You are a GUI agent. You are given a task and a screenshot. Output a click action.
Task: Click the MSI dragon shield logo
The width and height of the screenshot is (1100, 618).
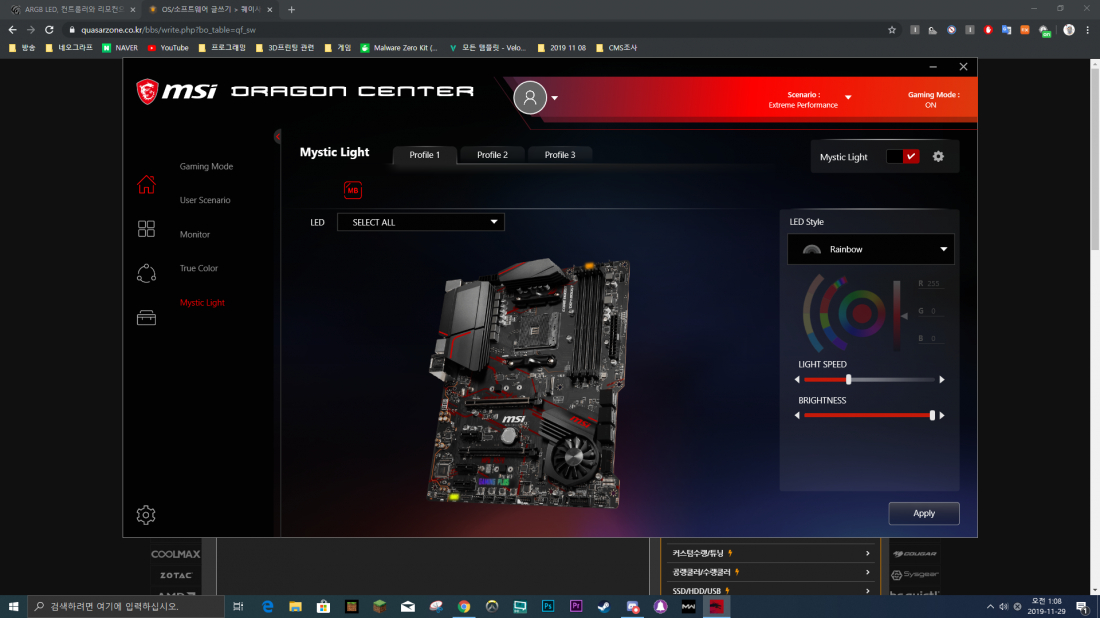pyautogui.click(x=147, y=91)
